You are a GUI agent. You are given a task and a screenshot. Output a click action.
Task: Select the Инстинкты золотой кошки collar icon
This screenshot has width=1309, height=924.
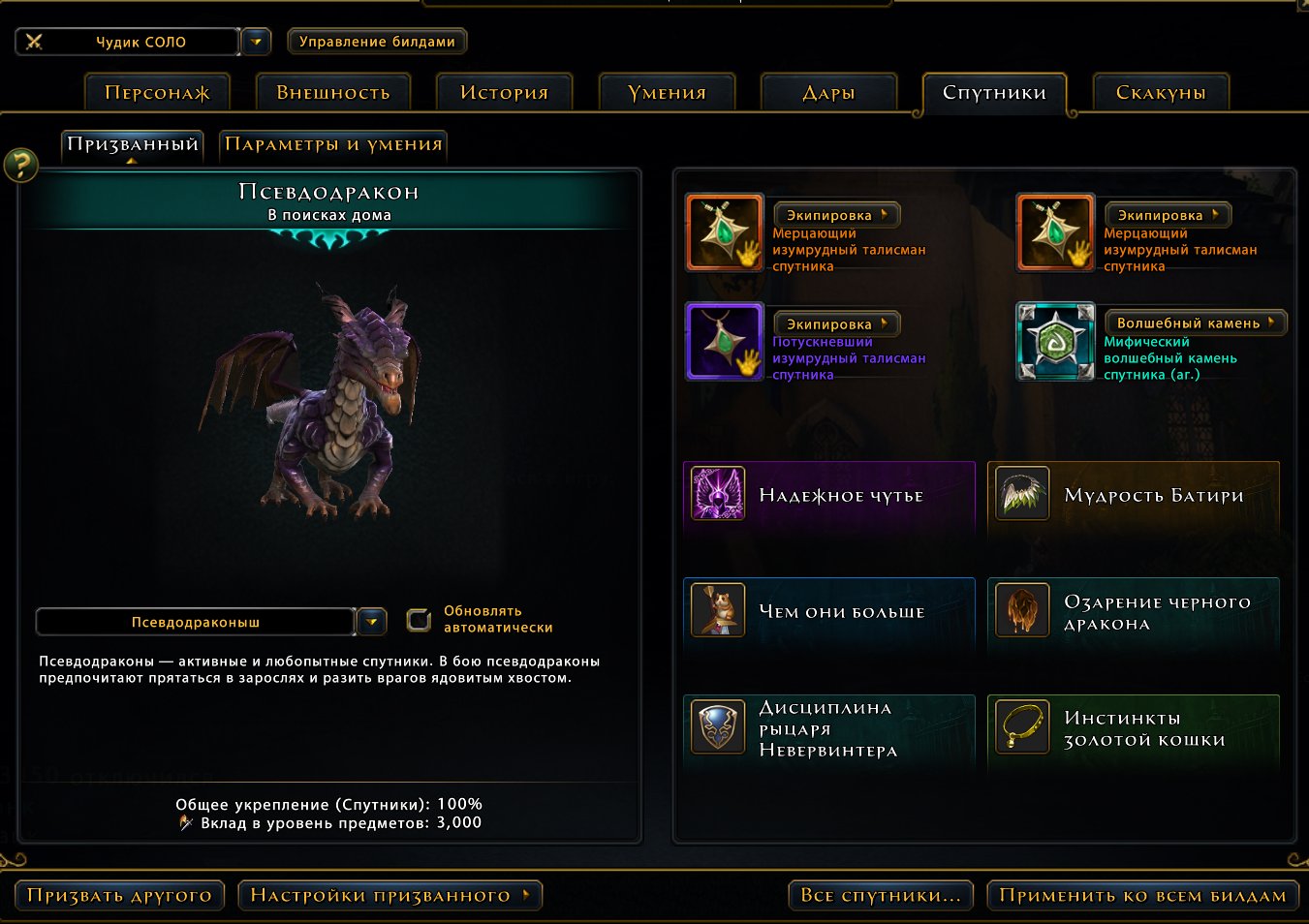click(1022, 726)
